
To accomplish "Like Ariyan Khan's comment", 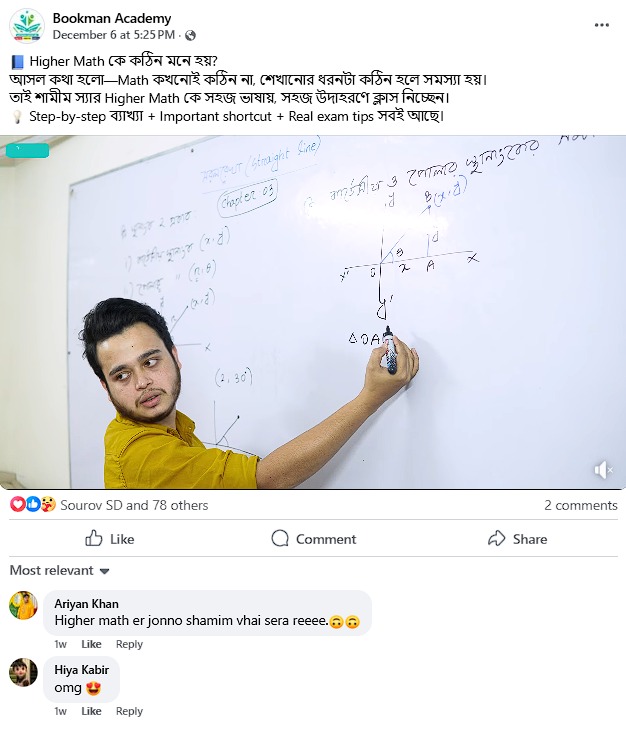I will [91, 644].
